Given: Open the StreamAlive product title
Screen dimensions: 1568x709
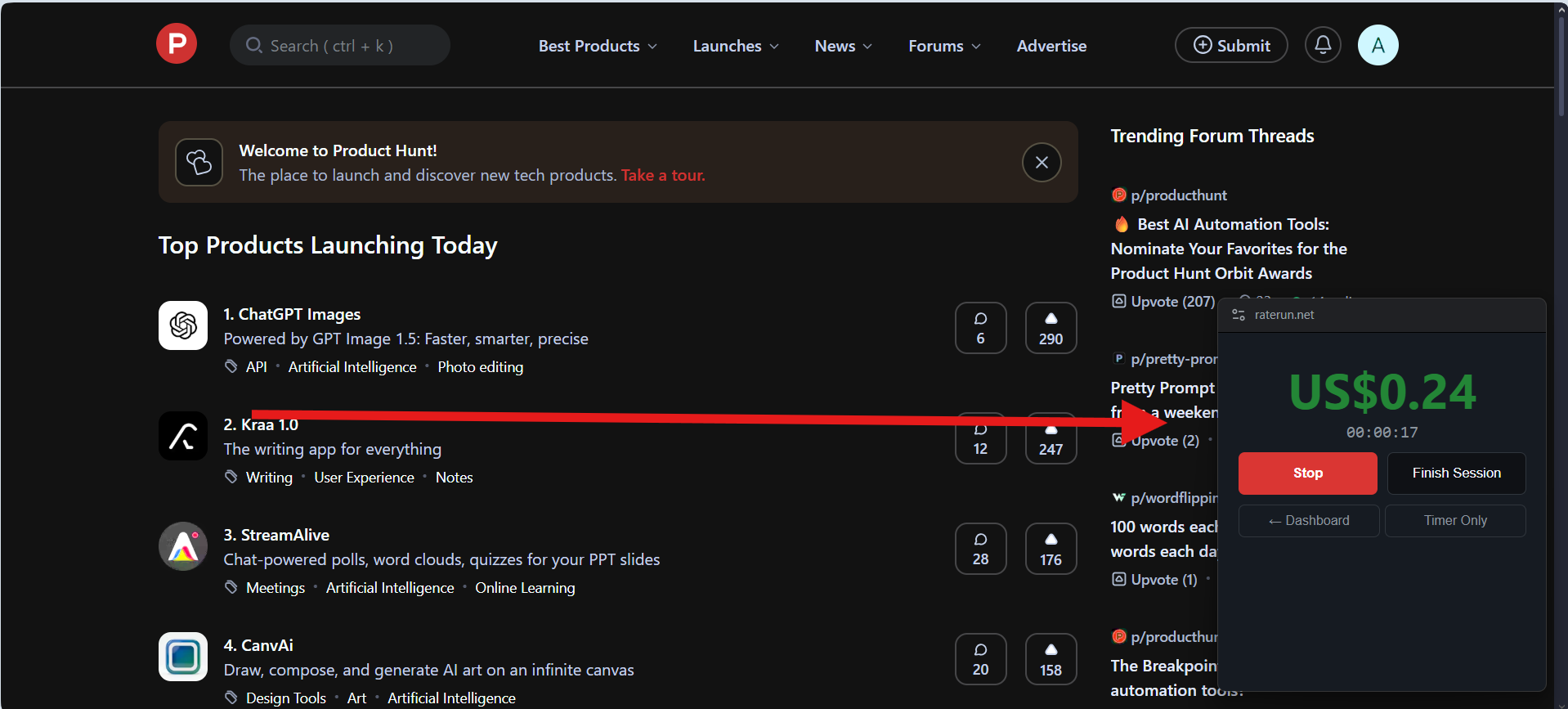Looking at the screenshot, I should coord(276,535).
